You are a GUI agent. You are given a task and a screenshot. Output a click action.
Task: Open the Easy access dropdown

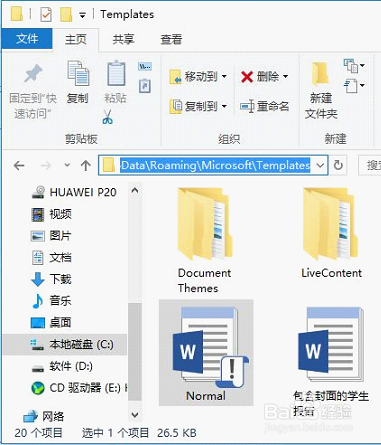354,86
